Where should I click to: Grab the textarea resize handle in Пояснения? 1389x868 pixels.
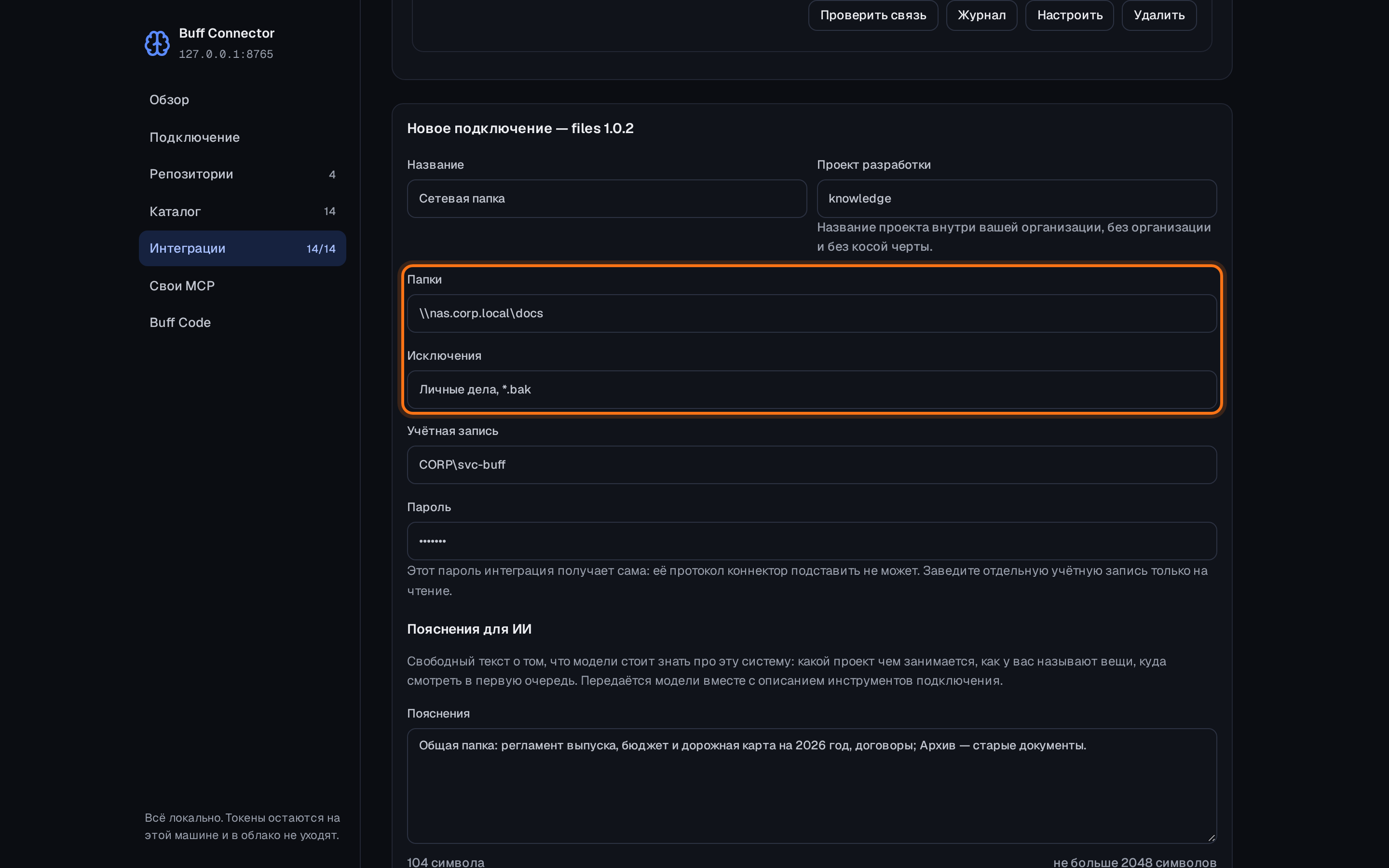tap(1211, 838)
